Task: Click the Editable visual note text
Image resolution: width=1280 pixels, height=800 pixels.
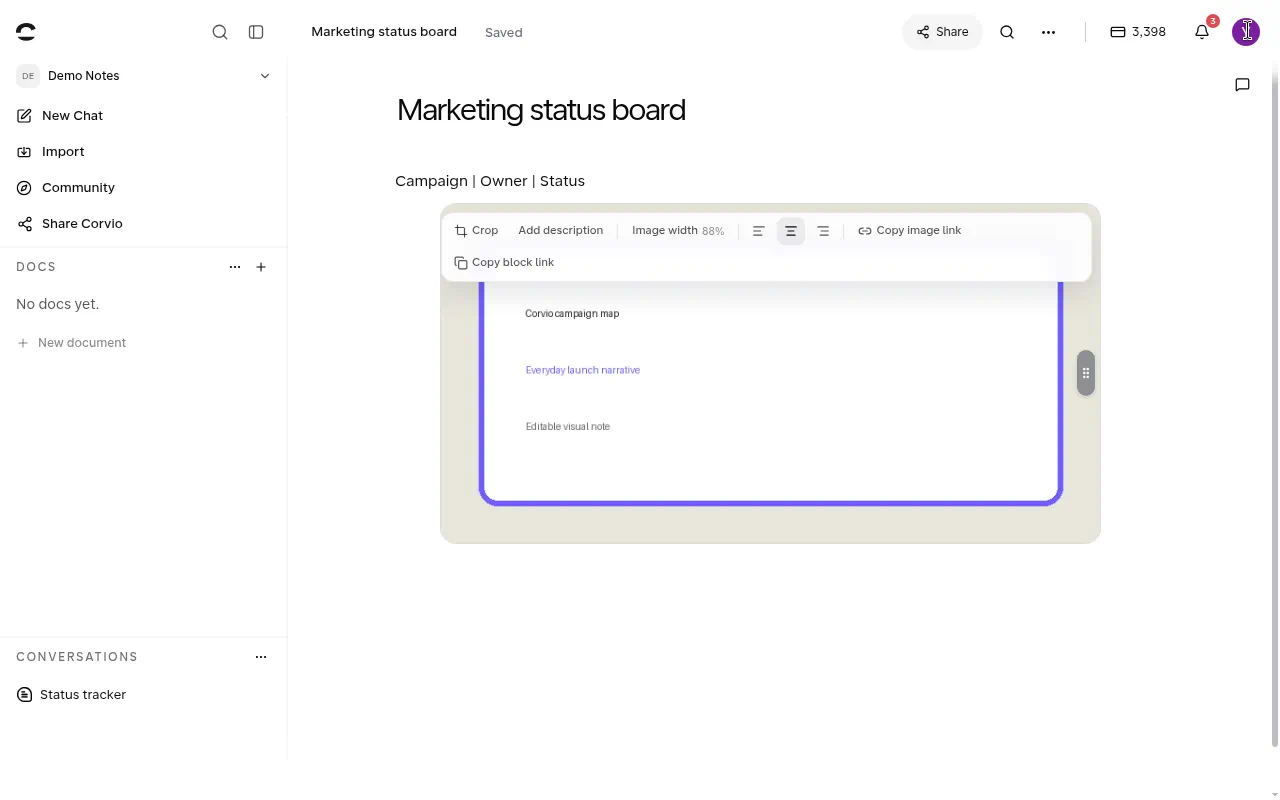Action: pyautogui.click(x=568, y=427)
